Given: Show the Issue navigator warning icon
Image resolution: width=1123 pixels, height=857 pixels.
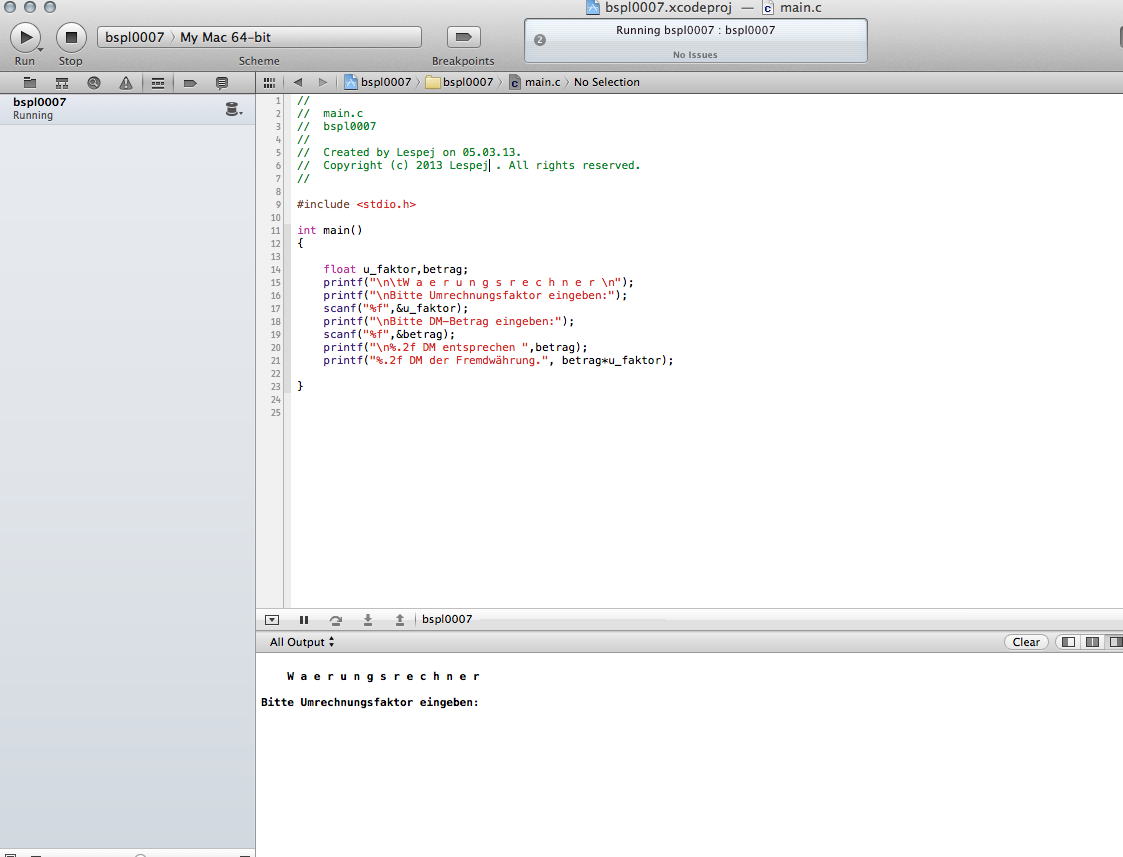Looking at the screenshot, I should pos(125,83).
